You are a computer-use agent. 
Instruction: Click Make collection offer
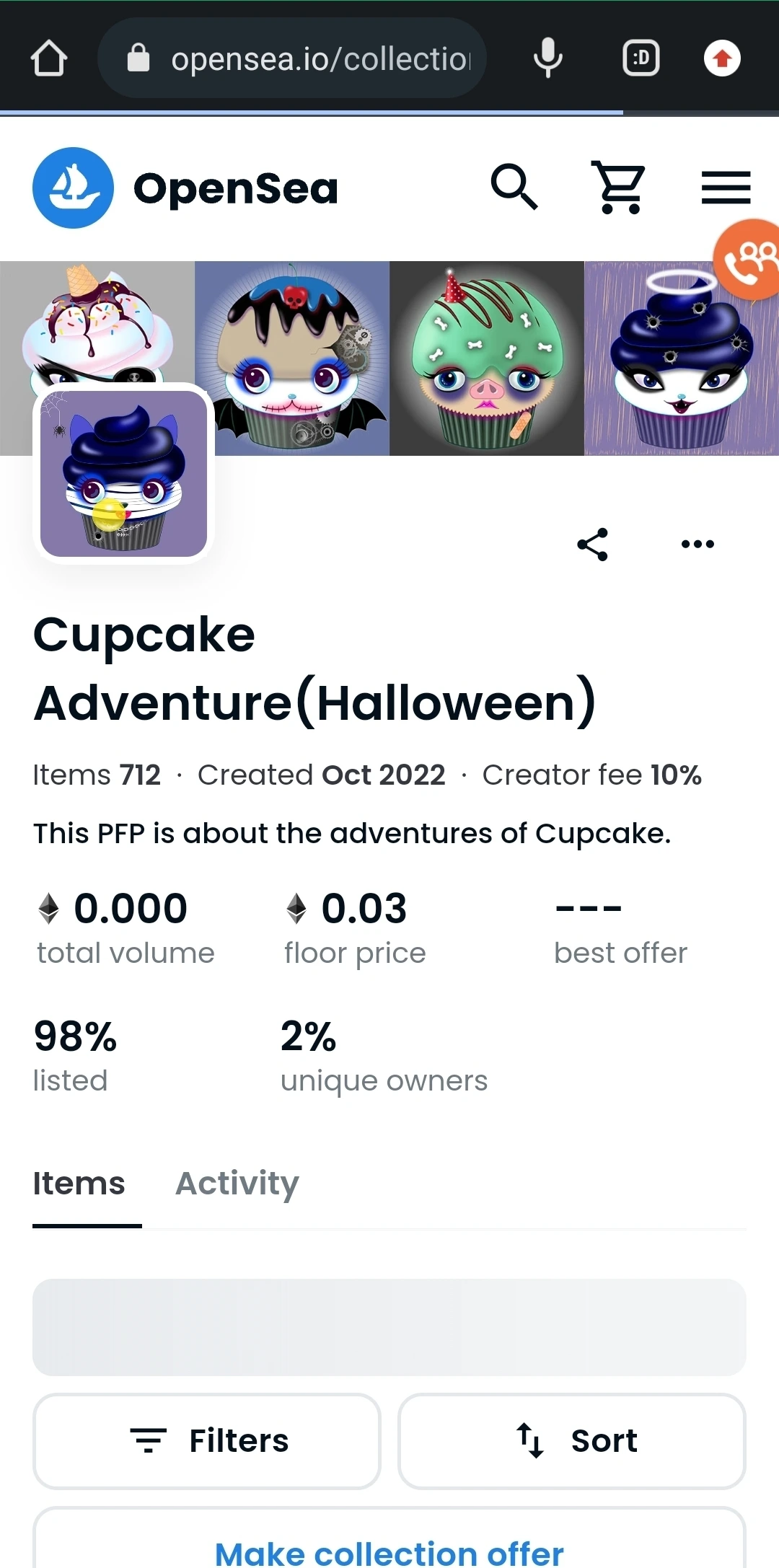coord(389,1551)
